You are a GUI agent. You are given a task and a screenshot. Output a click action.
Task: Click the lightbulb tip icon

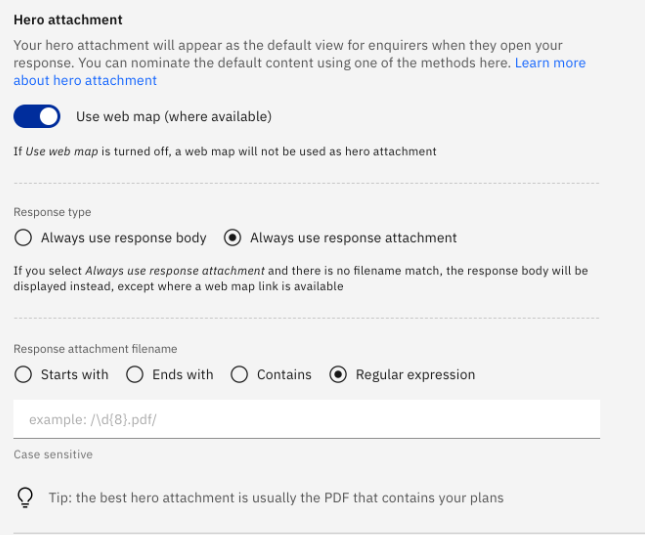(25, 498)
